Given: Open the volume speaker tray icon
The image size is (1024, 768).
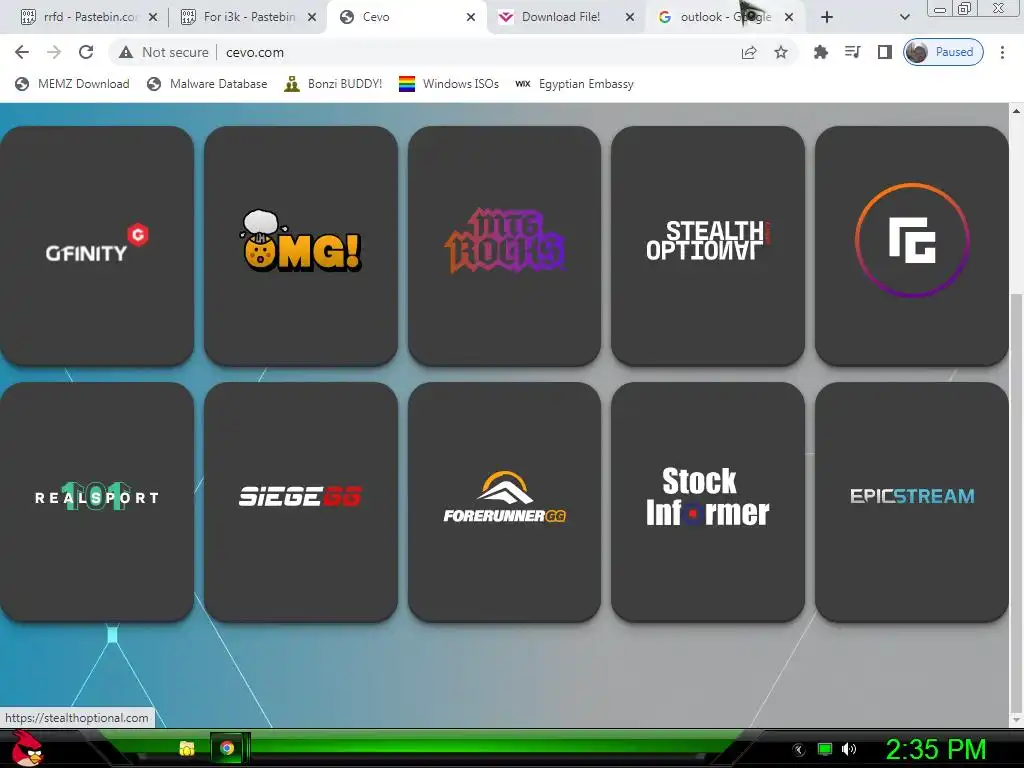Looking at the screenshot, I should [x=848, y=749].
